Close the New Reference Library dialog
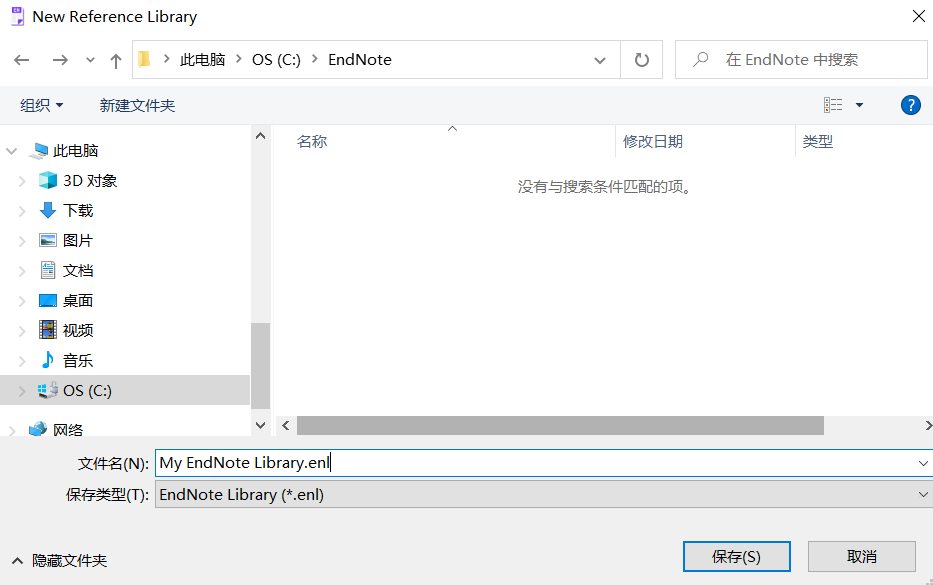Screen dimensions: 933x585 point(919,16)
